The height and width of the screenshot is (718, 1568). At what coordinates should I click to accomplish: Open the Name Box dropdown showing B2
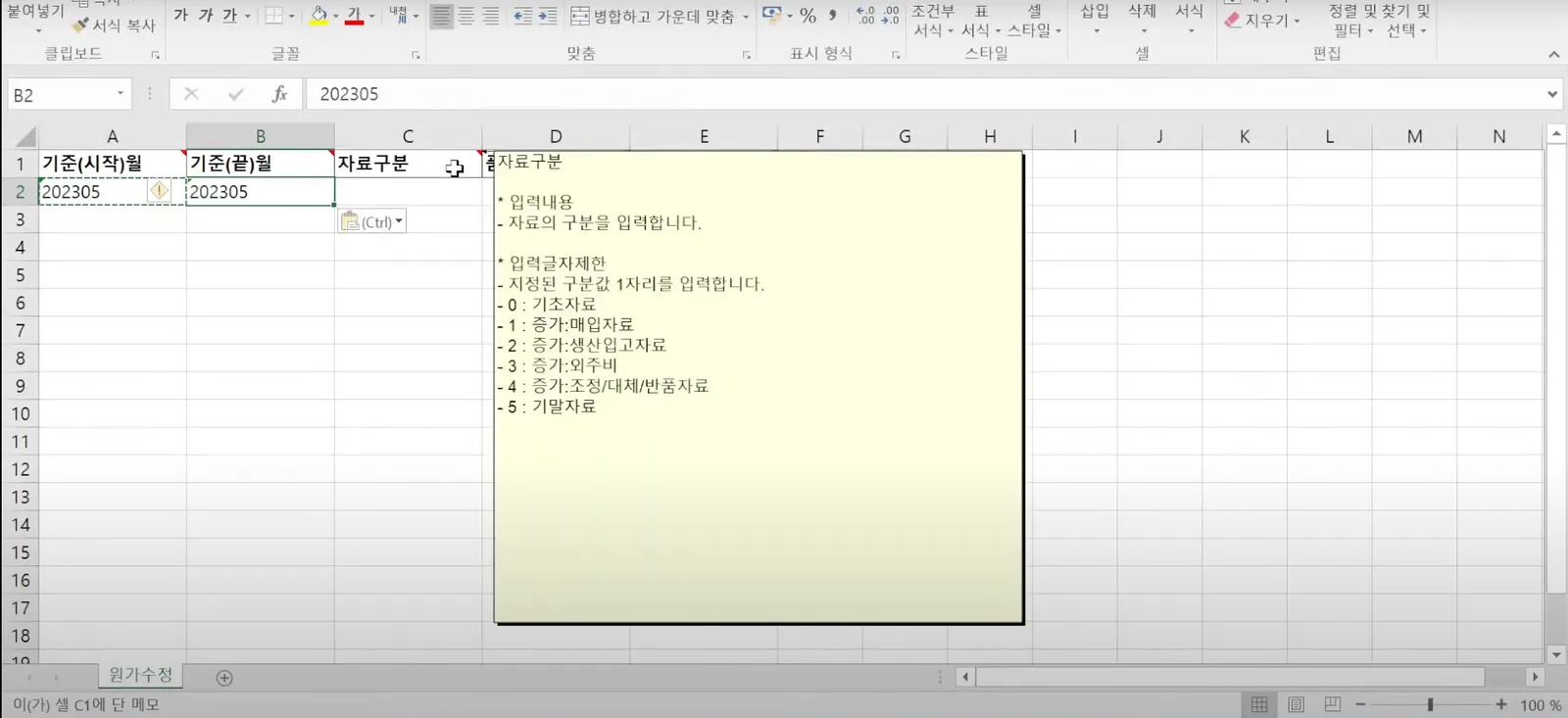point(121,94)
